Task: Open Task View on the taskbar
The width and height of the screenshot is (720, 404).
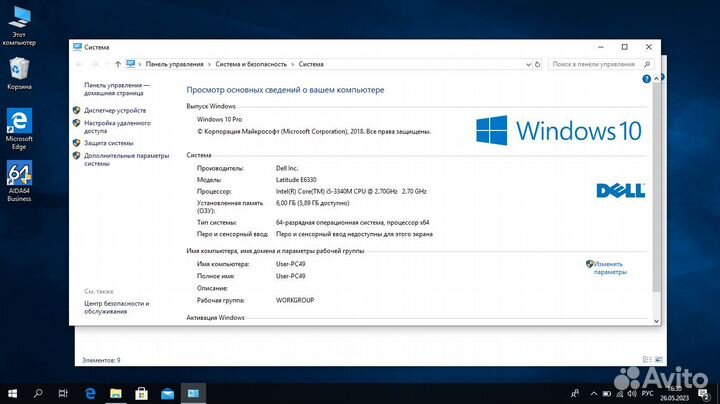Action: tap(63, 393)
